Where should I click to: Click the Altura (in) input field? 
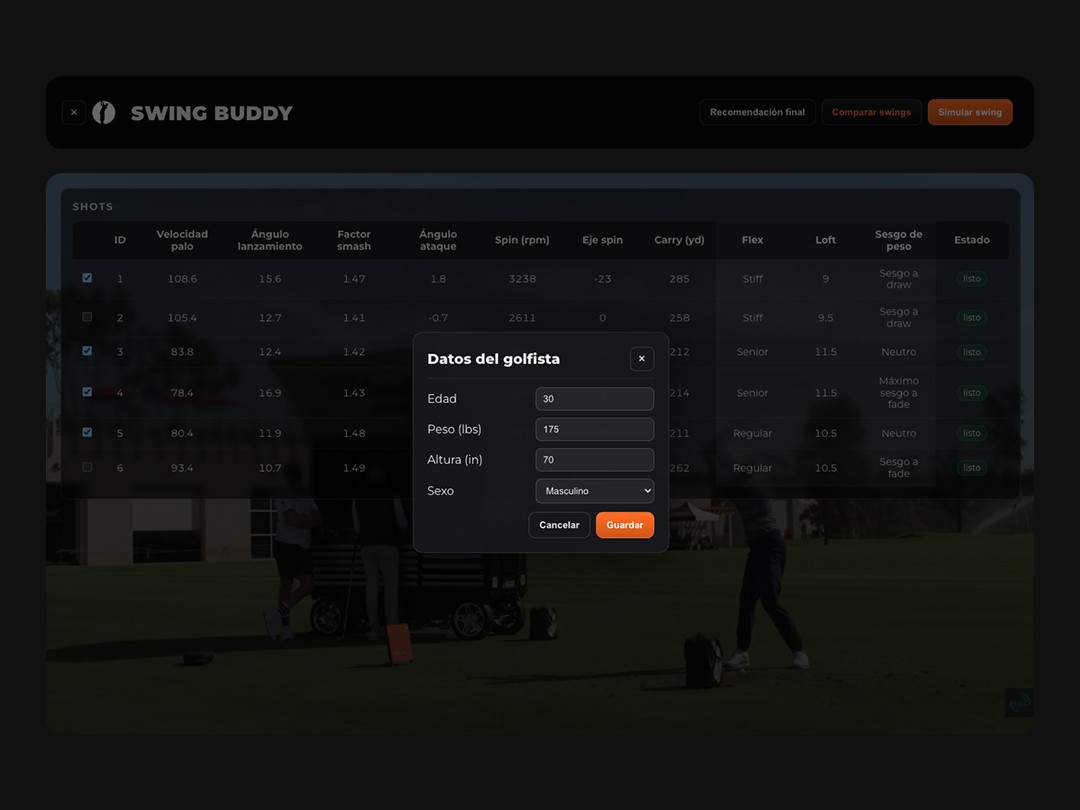pyautogui.click(x=594, y=459)
